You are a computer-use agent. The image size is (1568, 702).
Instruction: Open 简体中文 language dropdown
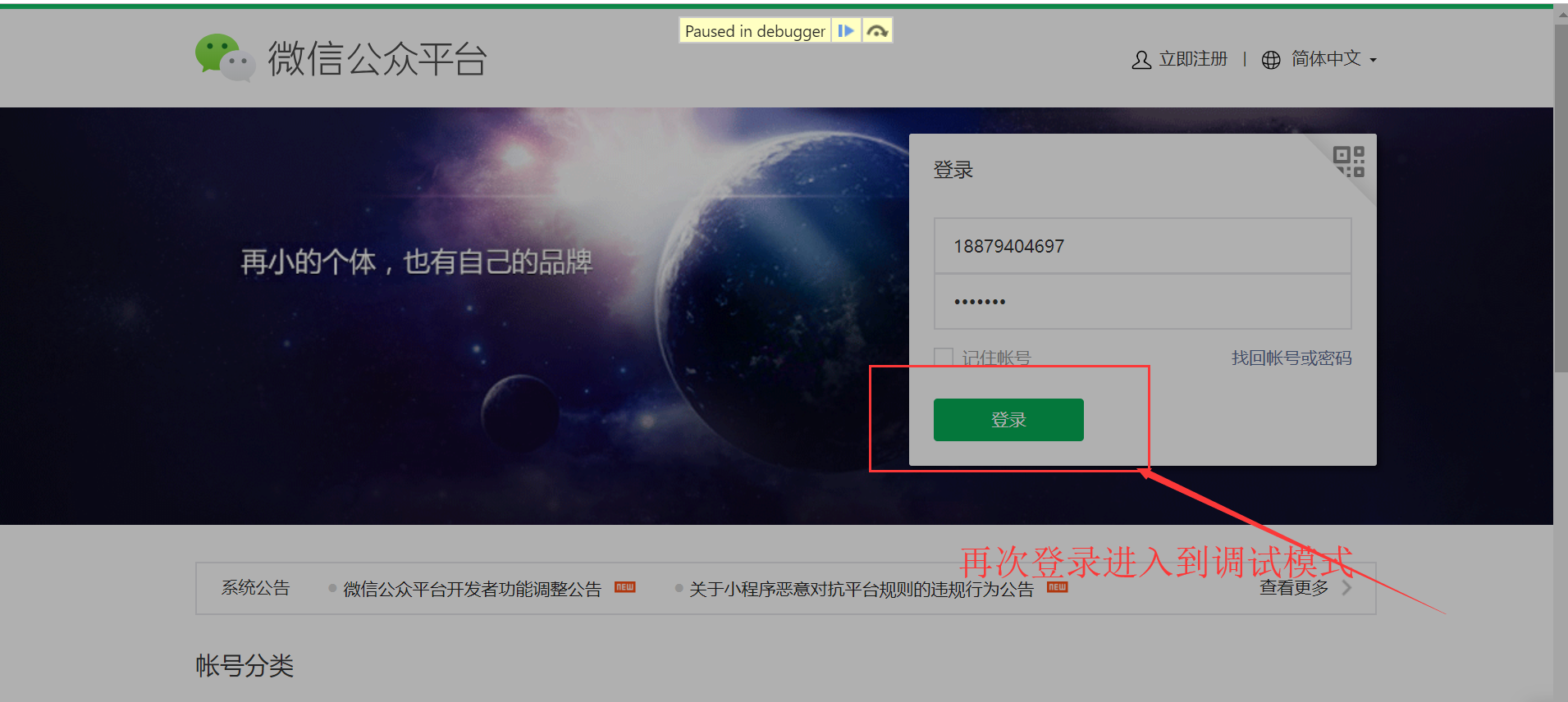click(1334, 59)
